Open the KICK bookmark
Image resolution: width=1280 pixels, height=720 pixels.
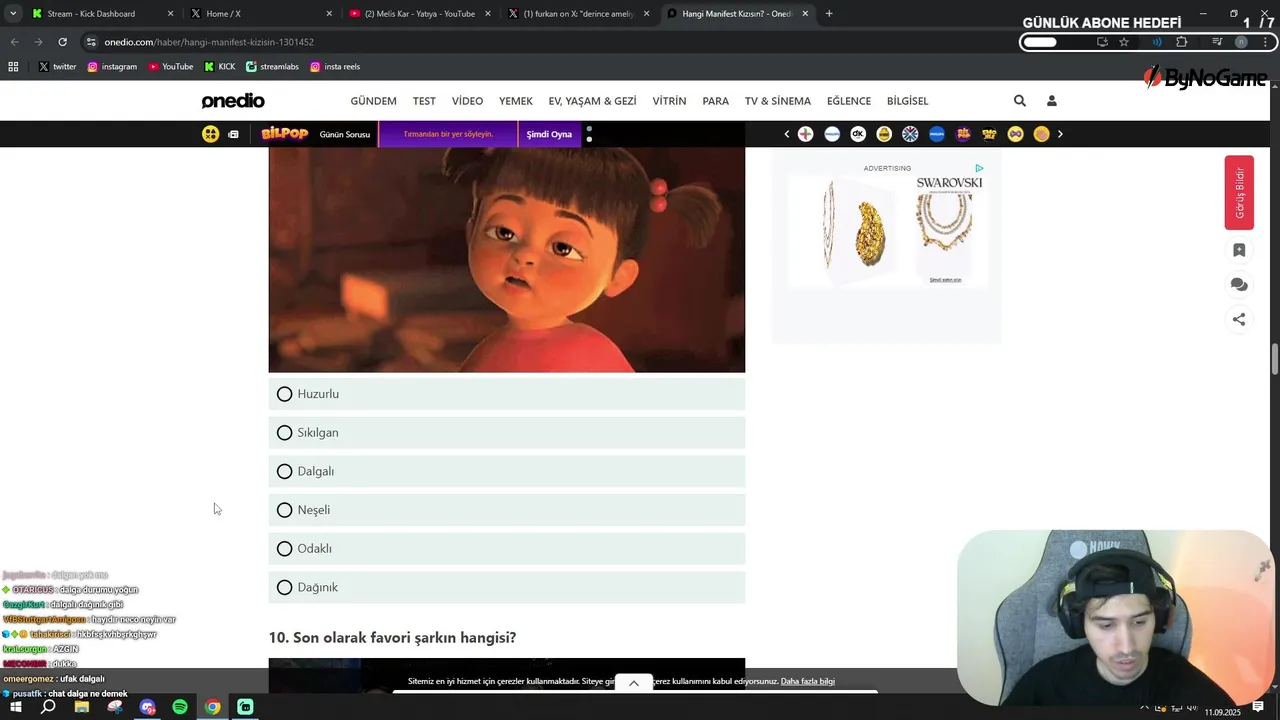[220, 67]
